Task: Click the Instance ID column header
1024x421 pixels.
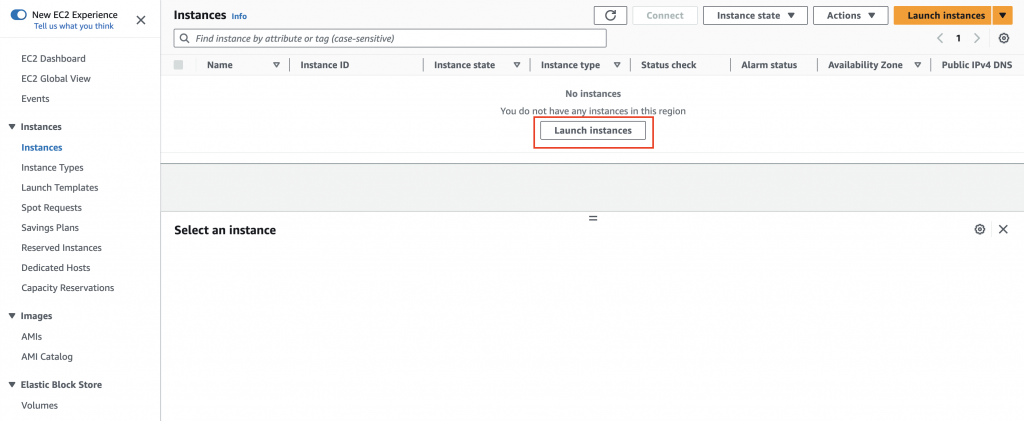Action: point(325,65)
